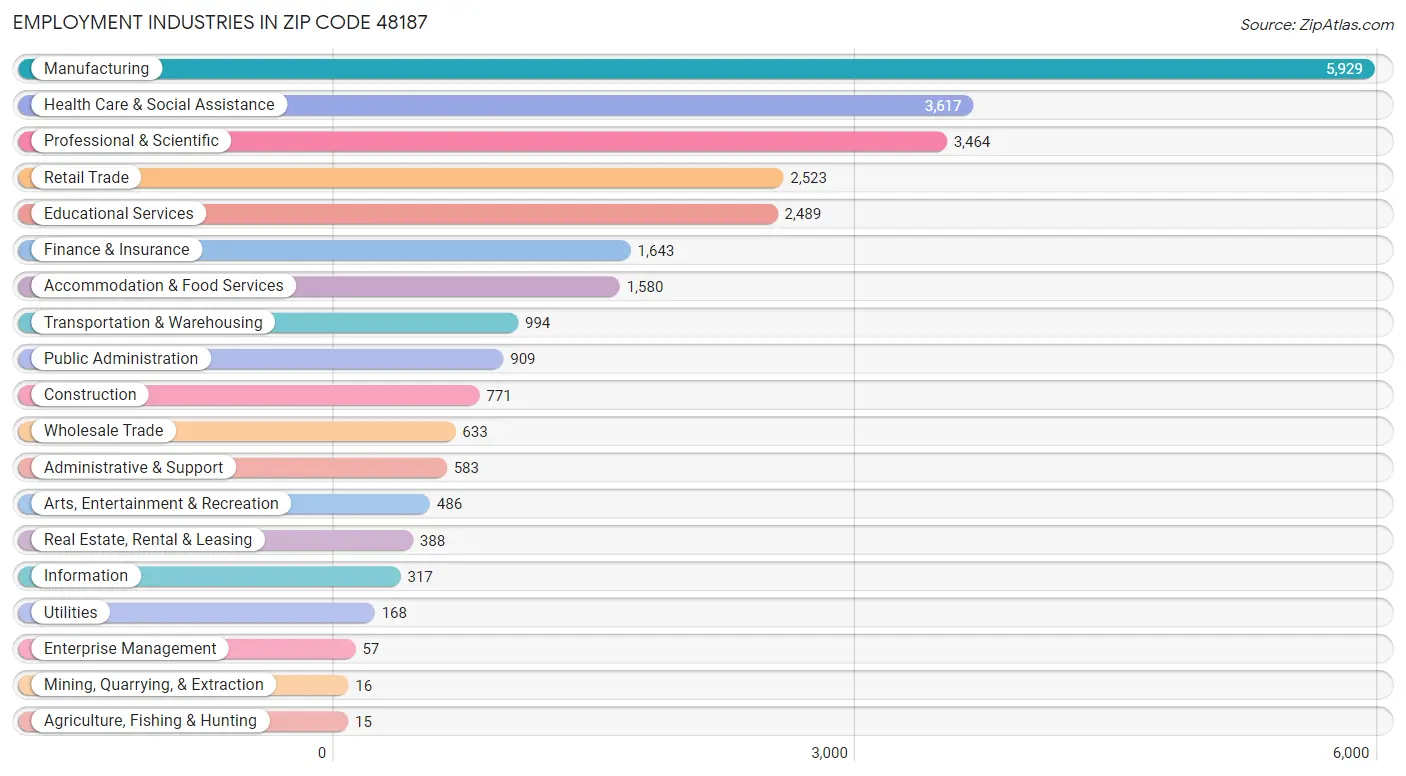Select the 57 Enterprise Management value

pos(371,649)
